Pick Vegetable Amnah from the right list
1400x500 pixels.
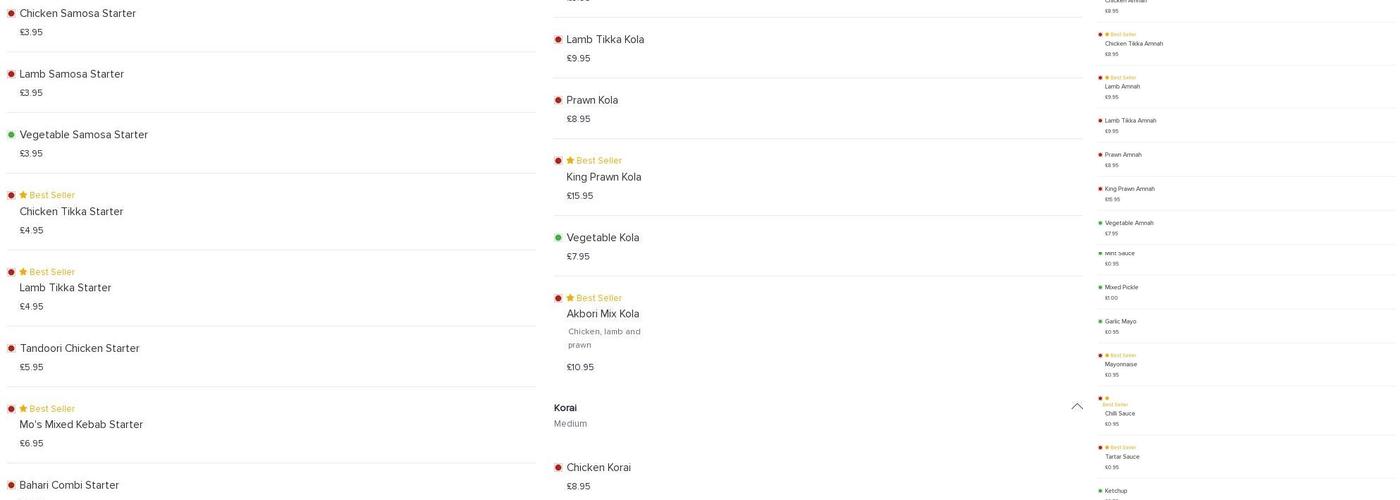[x=1129, y=223]
